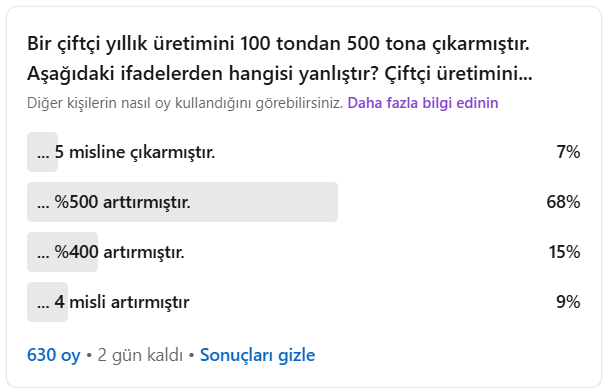Click the 'Diğer kişilerin nasıl oy kullandığını' note
Viewport: 605px width, 391px height.
click(185, 103)
